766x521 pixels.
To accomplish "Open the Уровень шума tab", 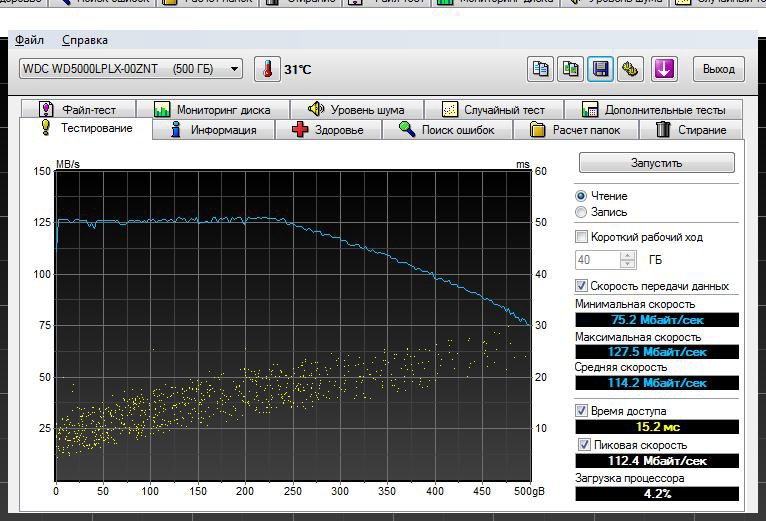I will 356,110.
